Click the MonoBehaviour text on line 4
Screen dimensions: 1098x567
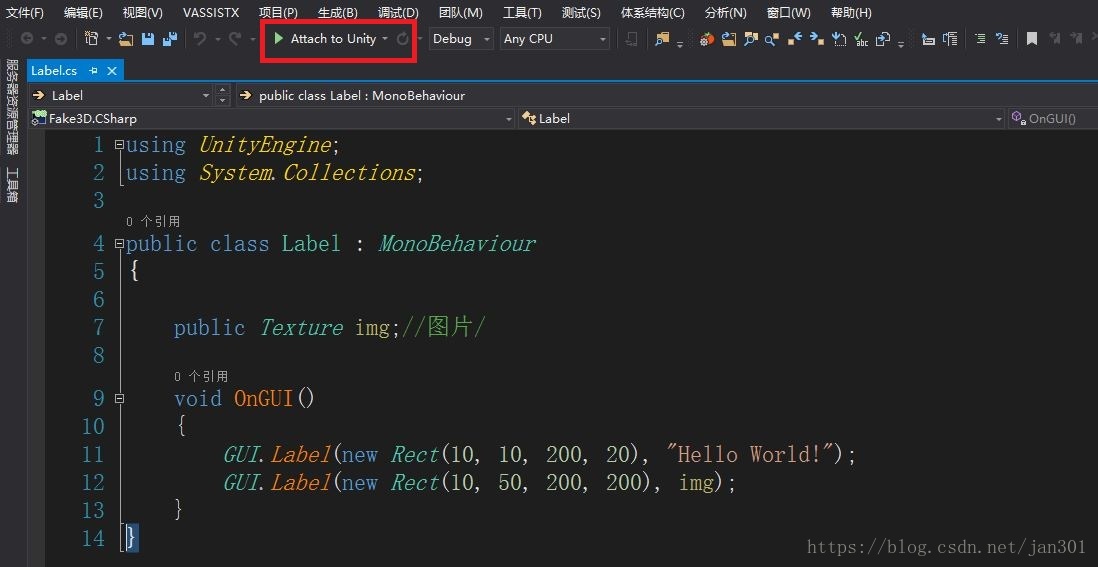tap(457, 244)
